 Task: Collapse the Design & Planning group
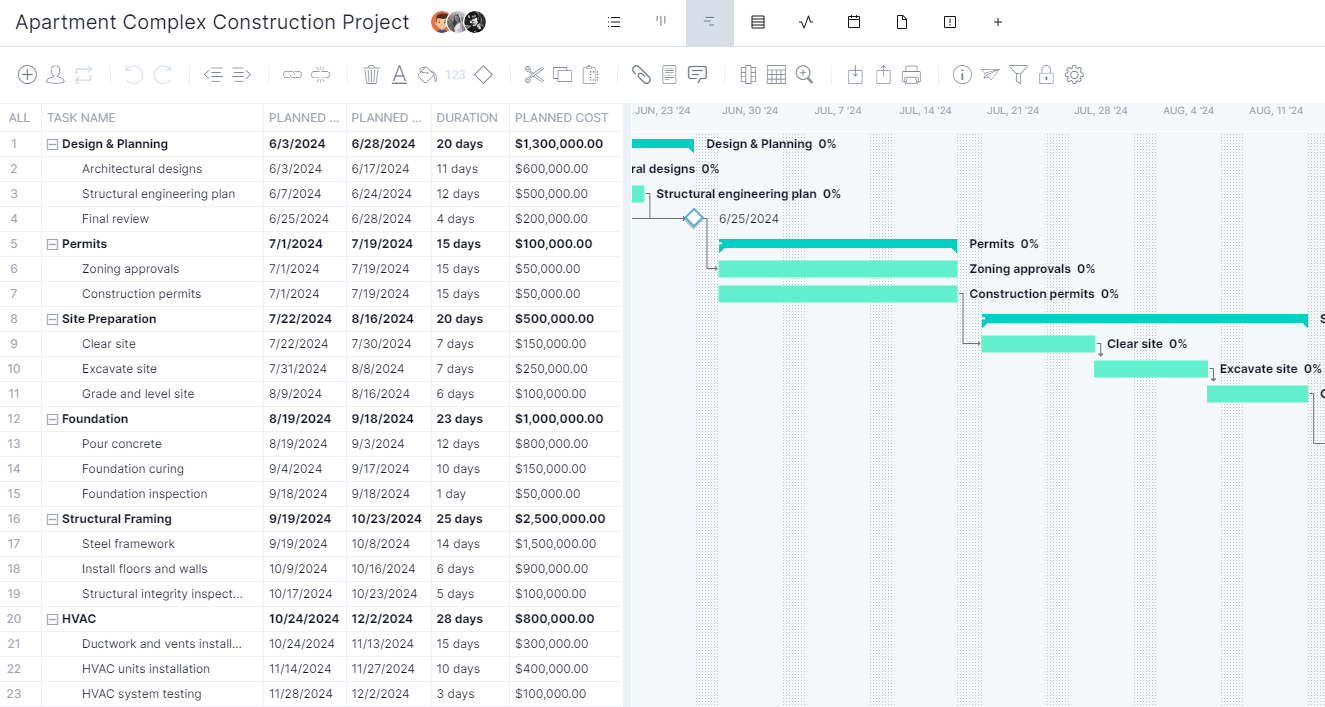(x=53, y=144)
